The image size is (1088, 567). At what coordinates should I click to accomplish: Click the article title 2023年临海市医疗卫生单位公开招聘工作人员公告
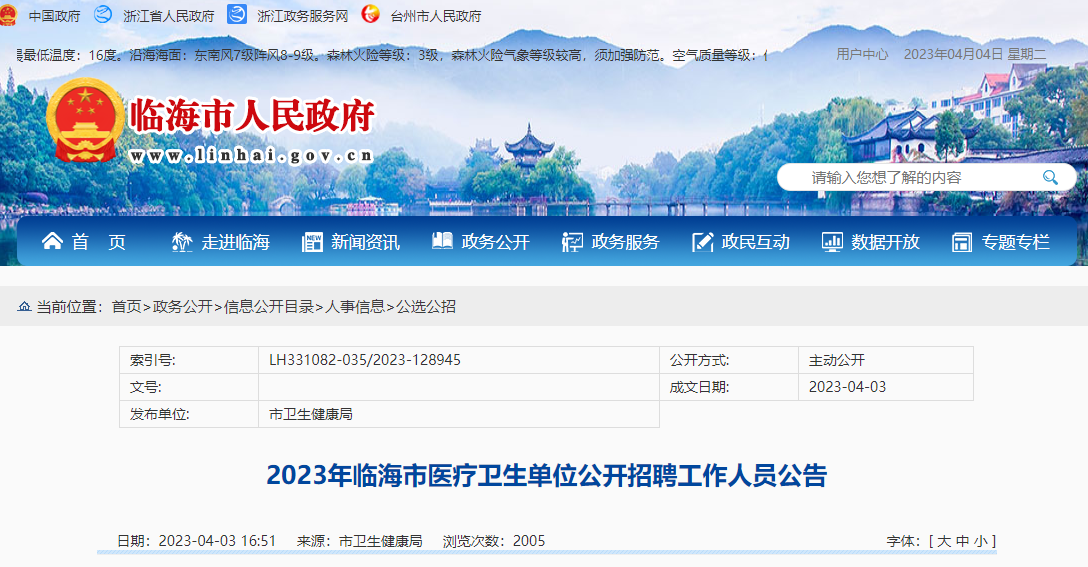tap(547, 476)
